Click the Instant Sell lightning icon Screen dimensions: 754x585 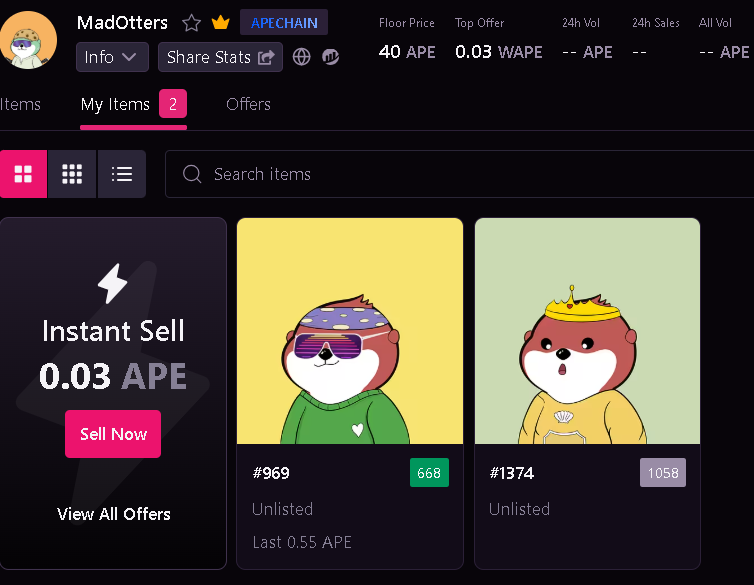(x=113, y=284)
